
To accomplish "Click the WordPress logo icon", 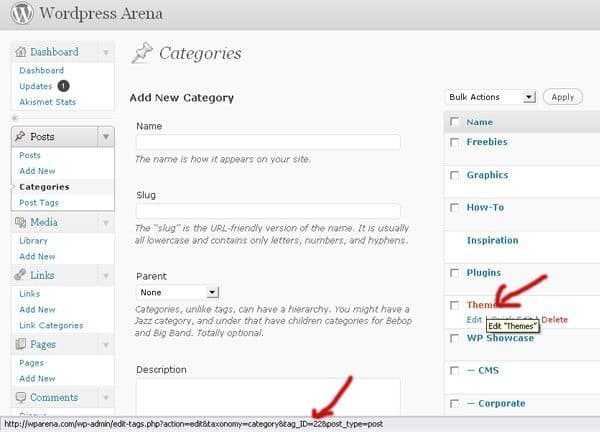I will tap(22, 13).
